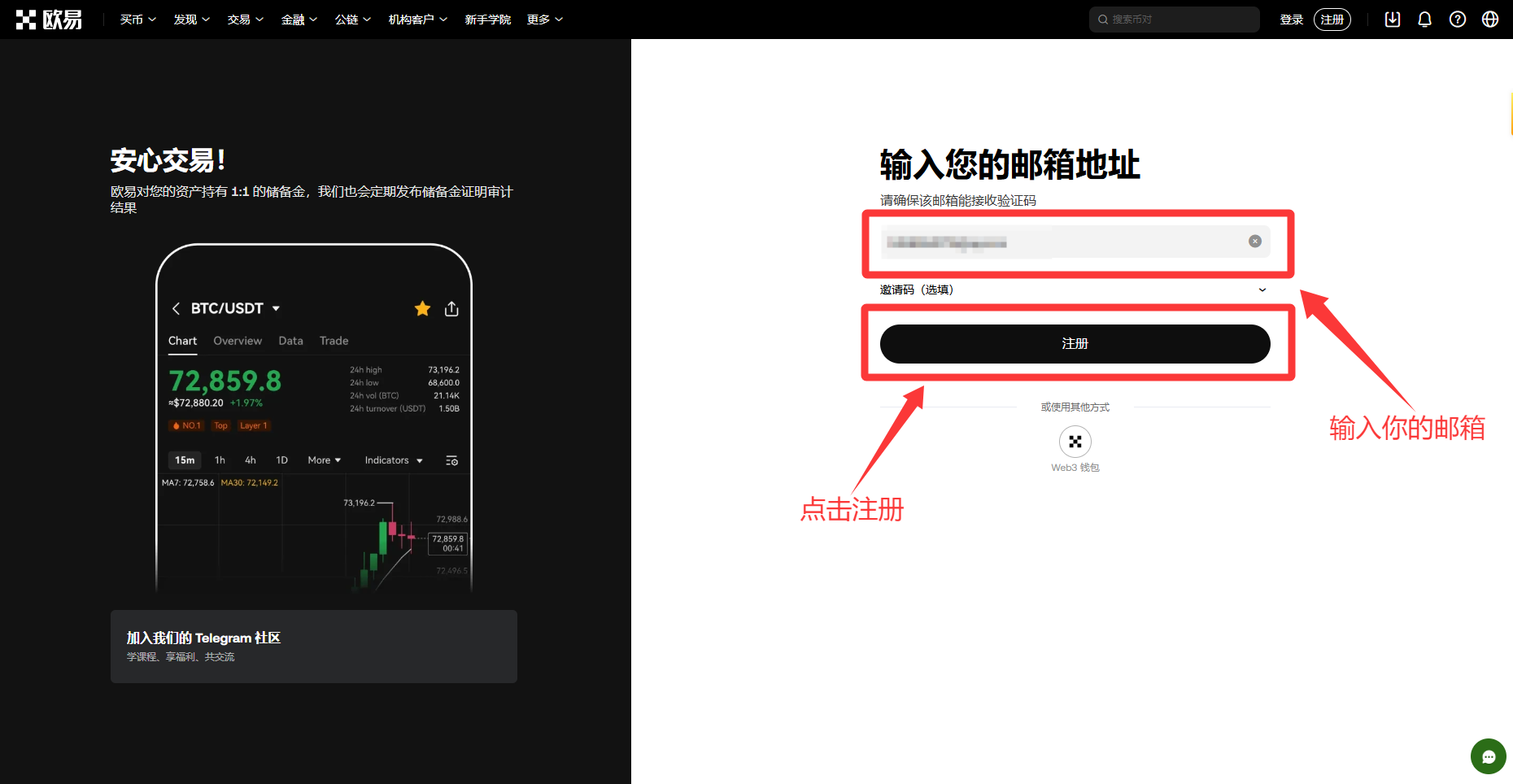Open the BTC/USDT pair dropdown arrow
This screenshot has height=784, width=1513.
pyautogui.click(x=276, y=308)
